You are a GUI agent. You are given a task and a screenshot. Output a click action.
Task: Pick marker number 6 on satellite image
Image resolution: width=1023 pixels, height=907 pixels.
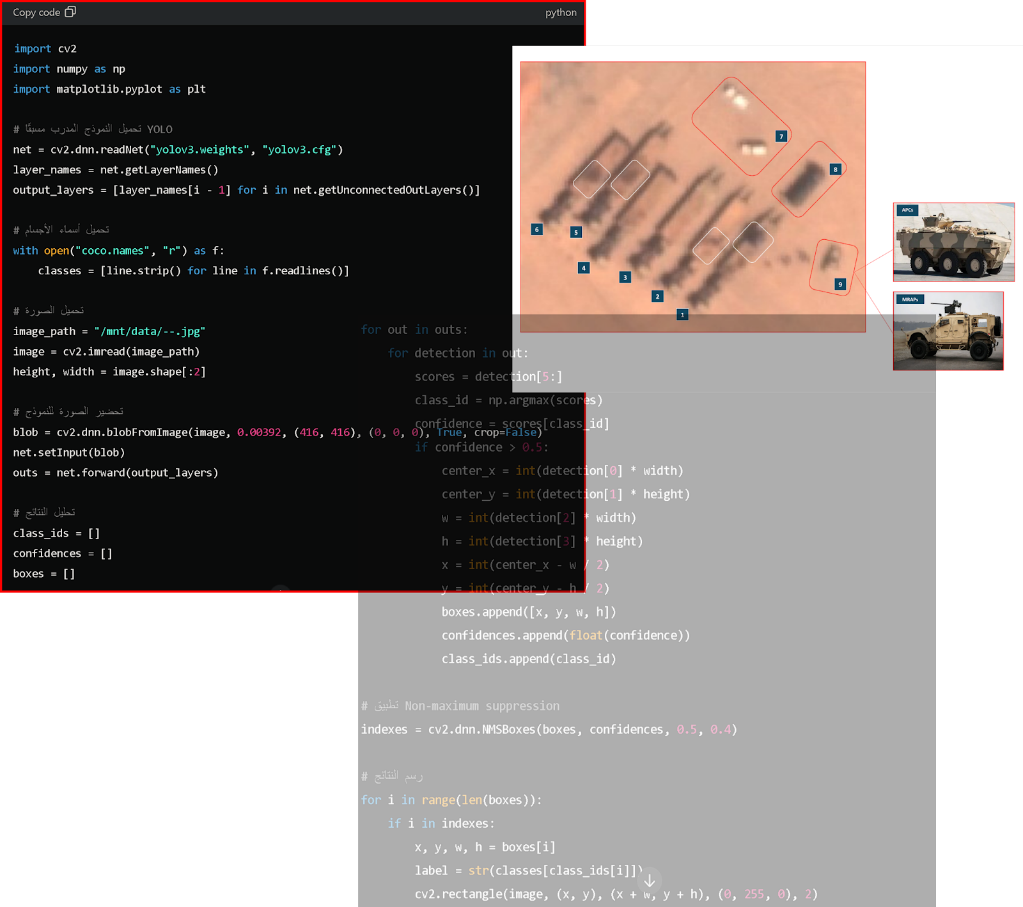pyautogui.click(x=537, y=229)
